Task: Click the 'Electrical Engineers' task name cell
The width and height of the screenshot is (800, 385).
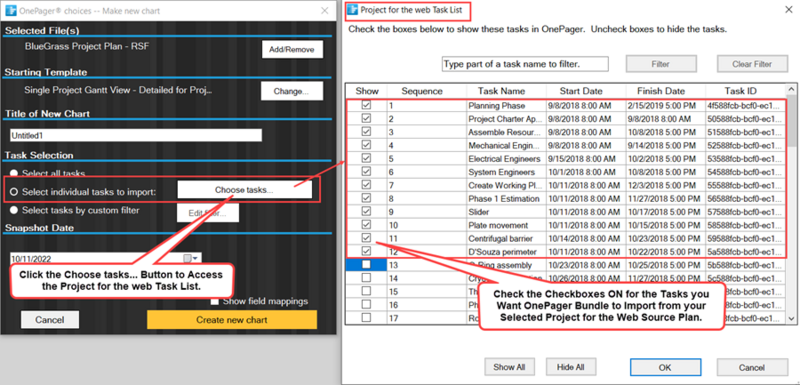Action: (x=506, y=159)
